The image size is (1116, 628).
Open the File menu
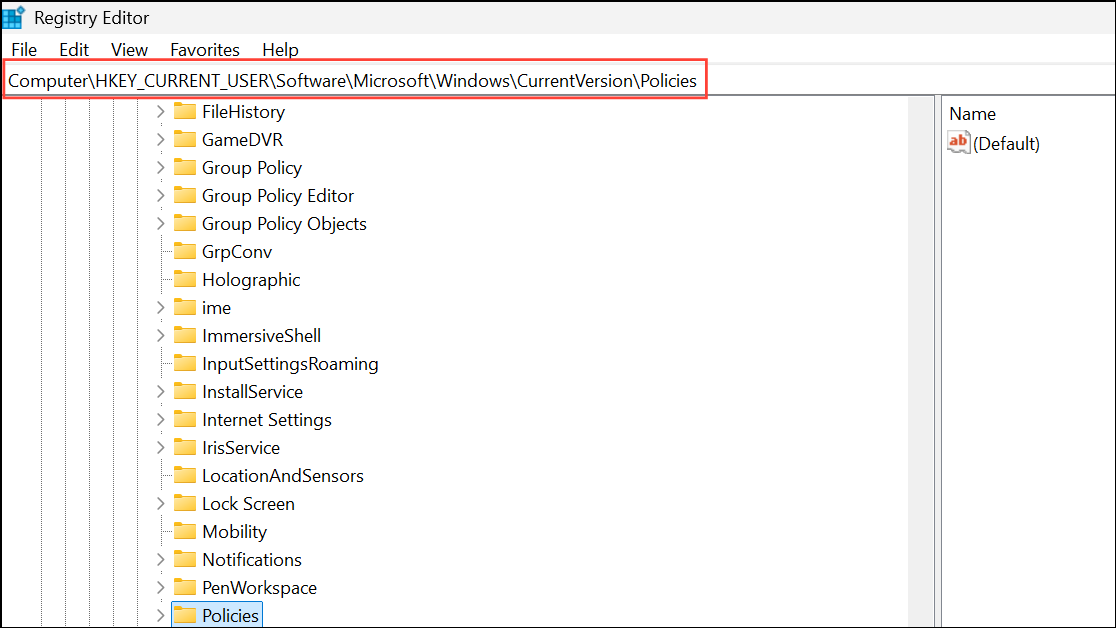(24, 50)
